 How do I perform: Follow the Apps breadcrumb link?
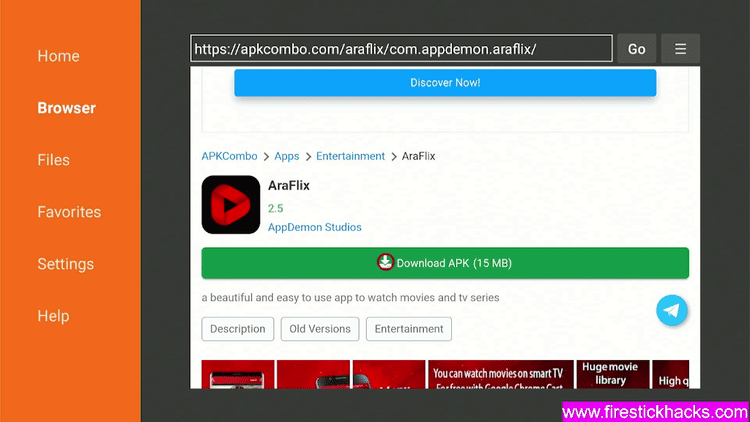coord(287,156)
